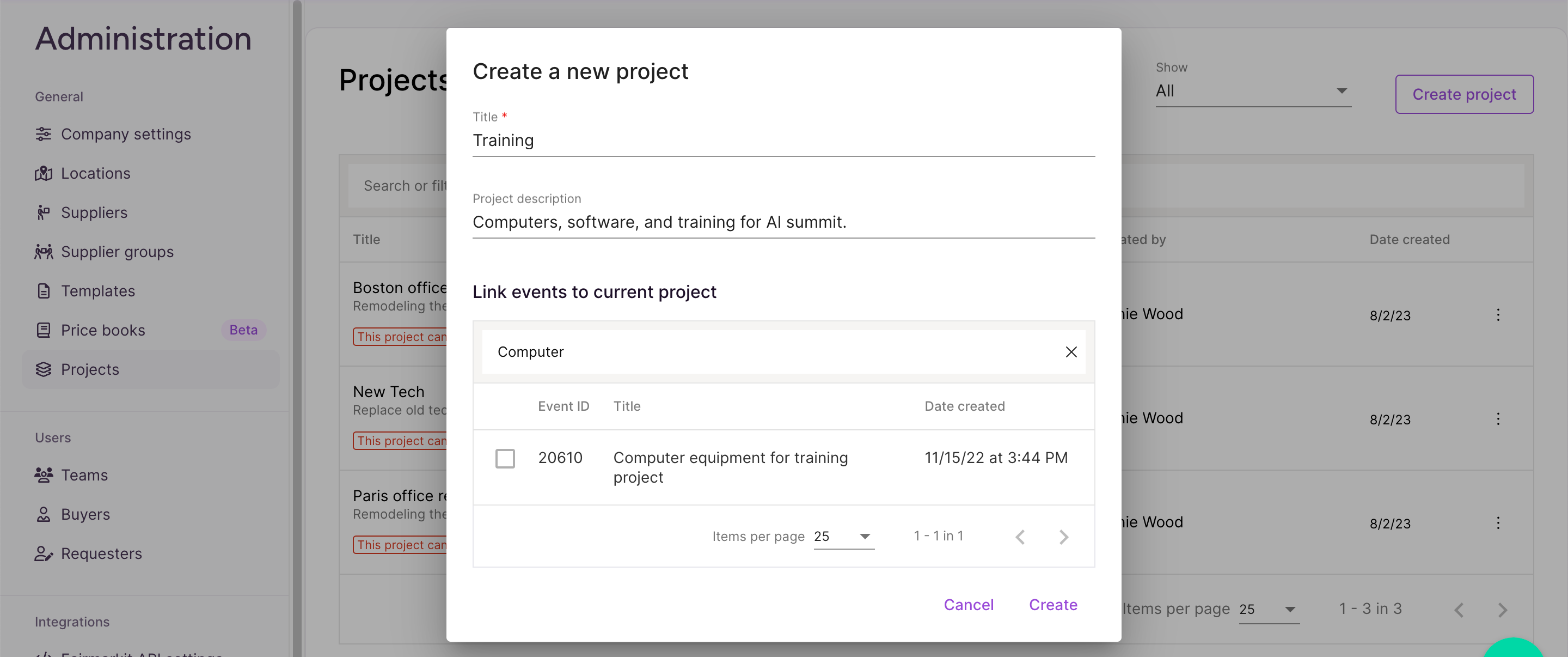Click the Create project button

point(1464,94)
